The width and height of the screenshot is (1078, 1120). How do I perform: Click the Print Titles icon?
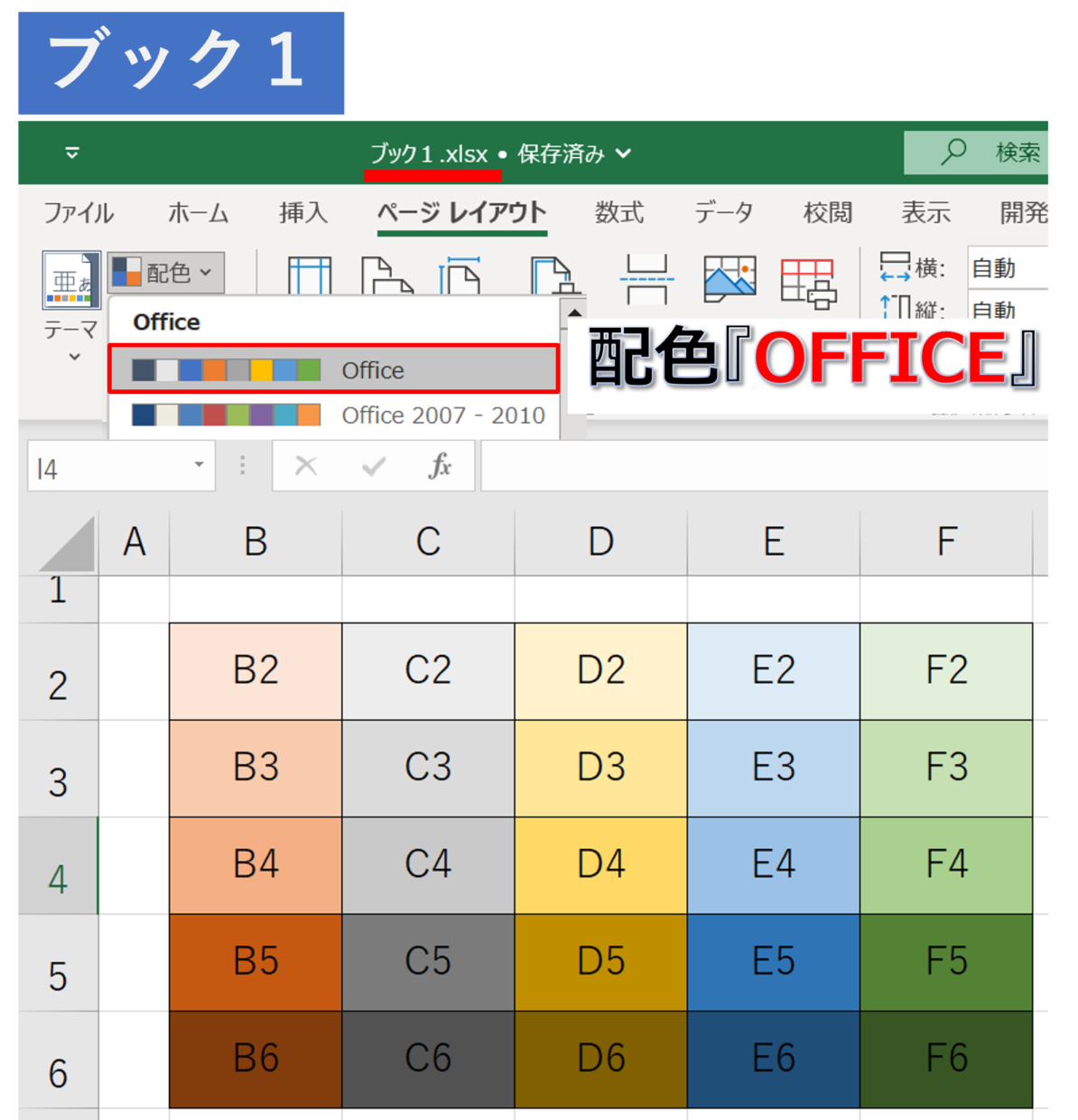click(809, 283)
